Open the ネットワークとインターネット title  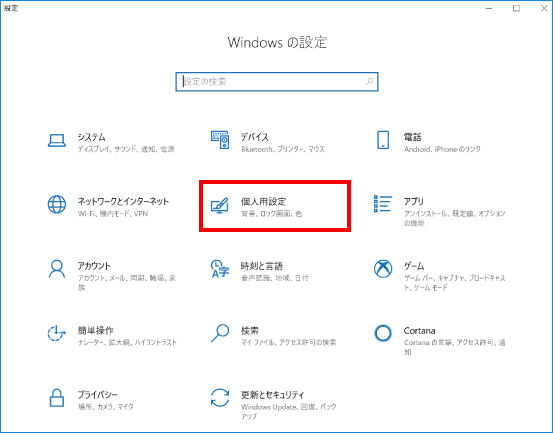pyautogui.click(x=123, y=201)
